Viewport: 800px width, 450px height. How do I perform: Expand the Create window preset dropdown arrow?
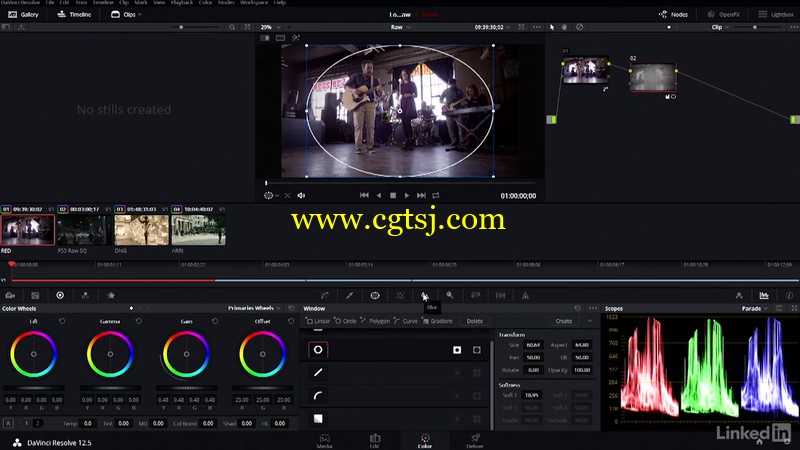[x=590, y=321]
